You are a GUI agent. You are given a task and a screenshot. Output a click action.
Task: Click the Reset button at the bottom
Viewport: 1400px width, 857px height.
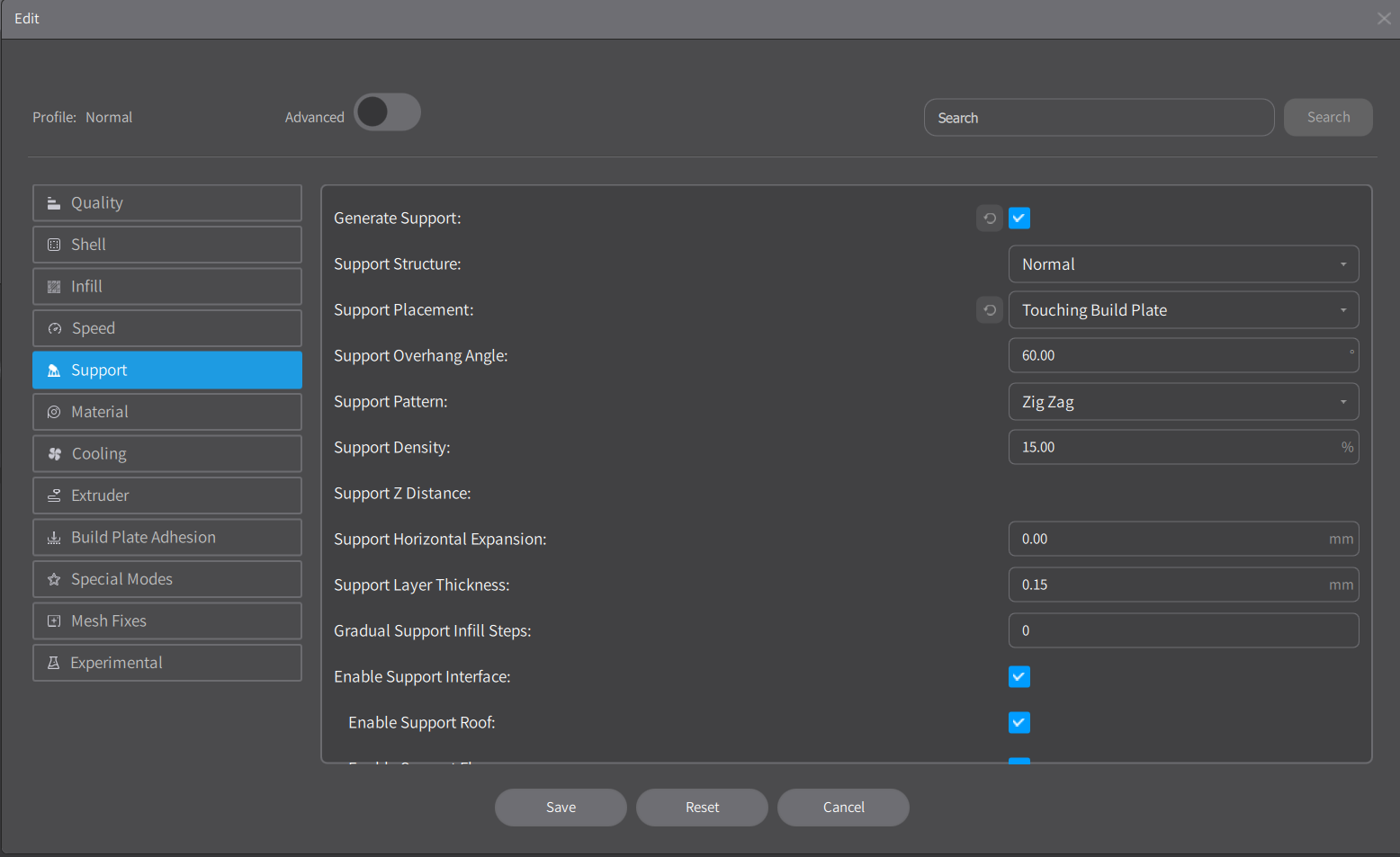click(702, 808)
